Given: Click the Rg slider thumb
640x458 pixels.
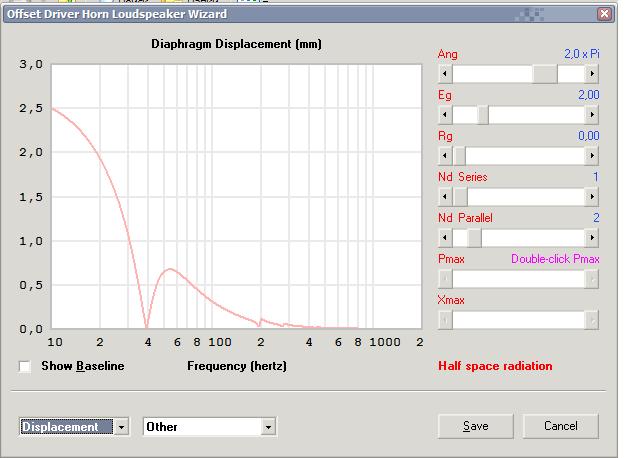Looking at the screenshot, I should [460, 156].
